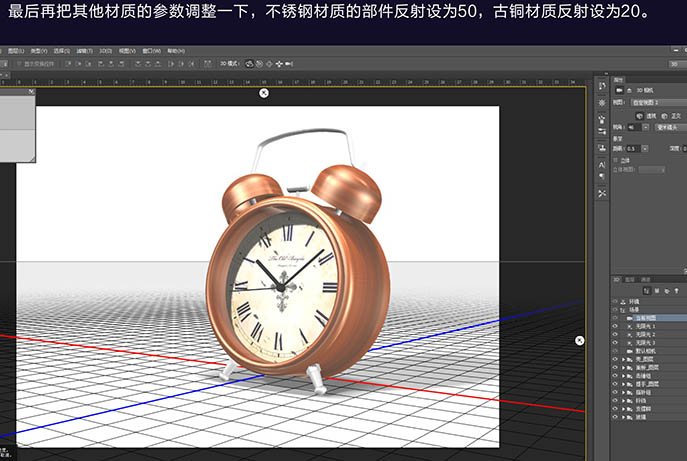Open the 立体视图 dropdown
The image size is (687, 461).
652,170
